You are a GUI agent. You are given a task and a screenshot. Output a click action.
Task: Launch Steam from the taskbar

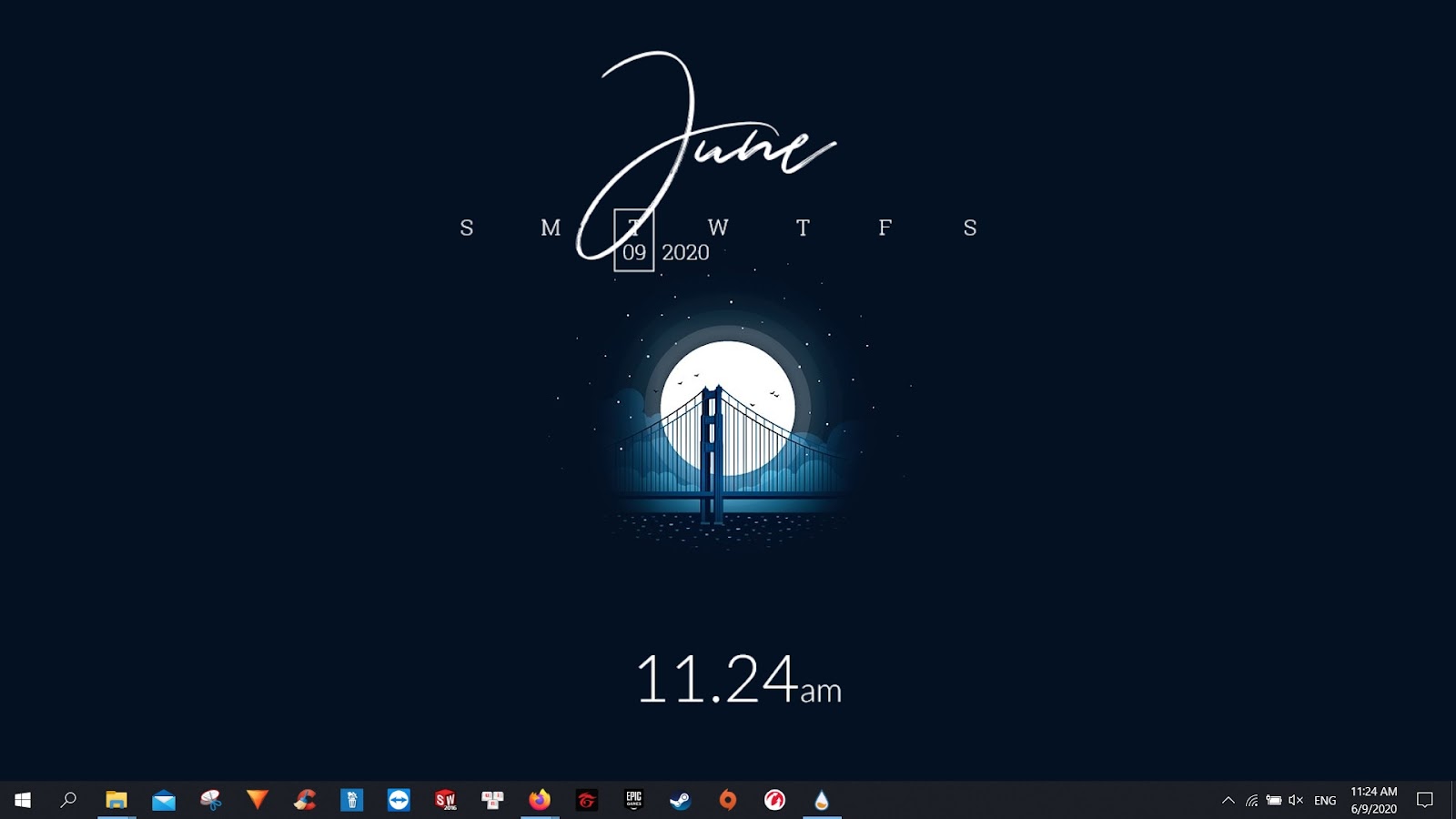coord(681,800)
